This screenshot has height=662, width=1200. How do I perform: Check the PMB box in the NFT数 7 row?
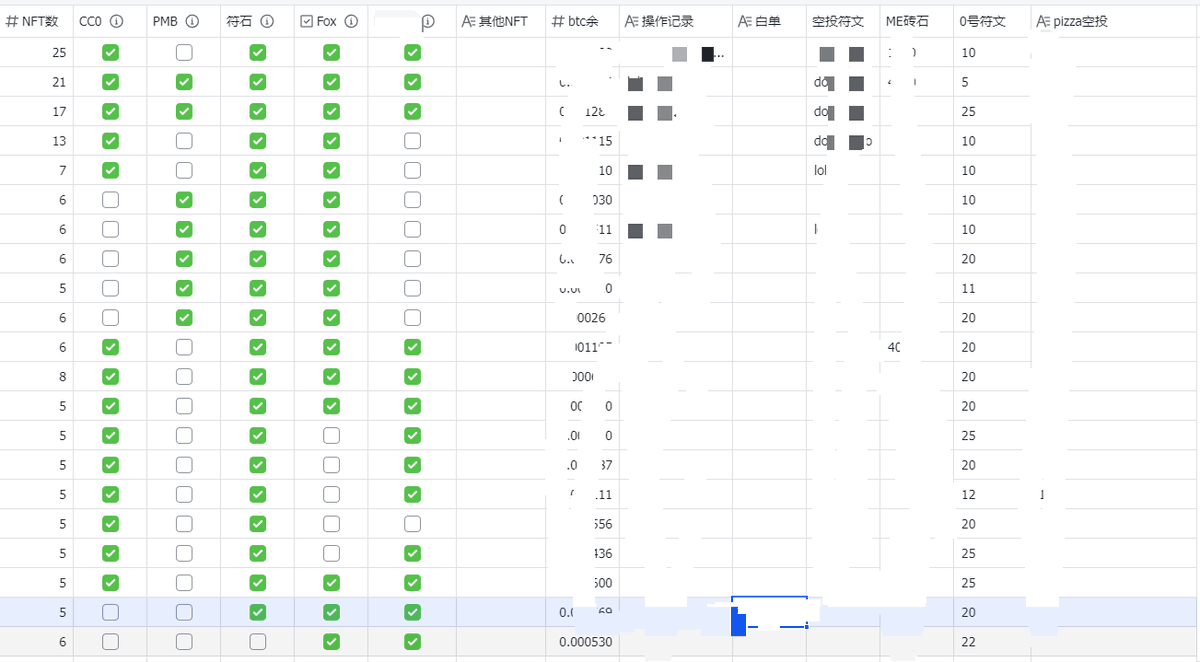click(x=184, y=170)
